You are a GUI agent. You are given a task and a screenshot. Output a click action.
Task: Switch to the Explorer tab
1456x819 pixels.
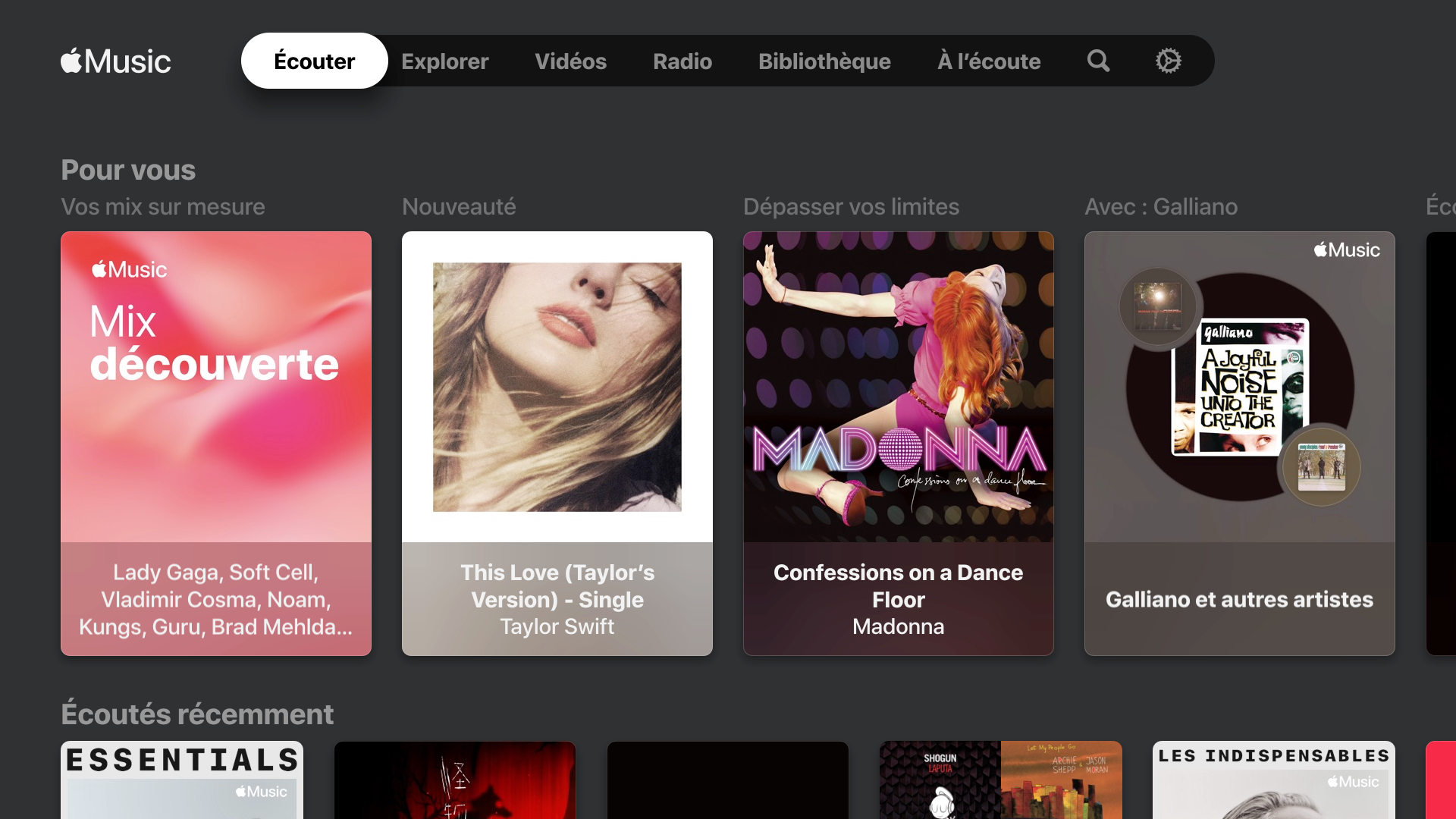tap(445, 61)
